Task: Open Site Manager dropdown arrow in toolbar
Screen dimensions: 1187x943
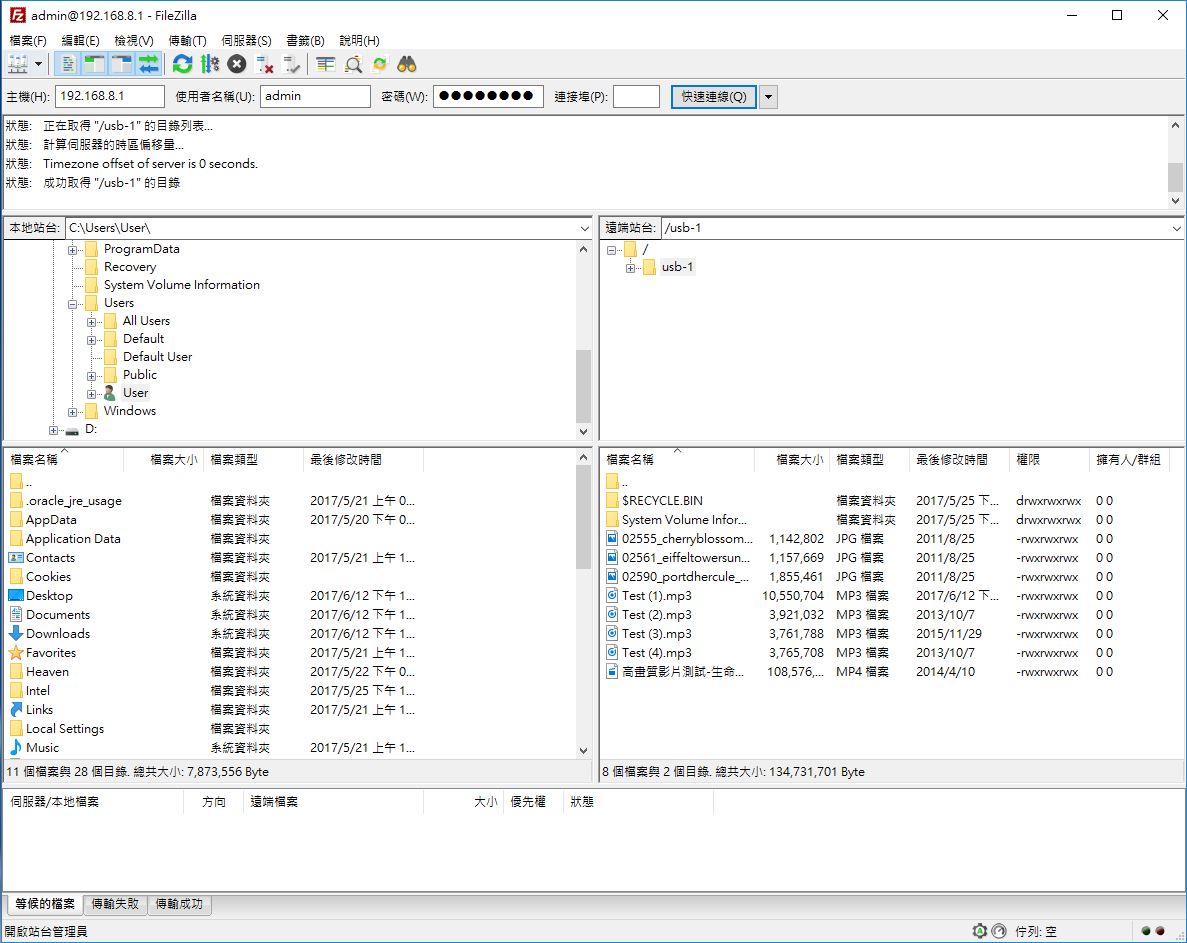Action: (x=38, y=64)
